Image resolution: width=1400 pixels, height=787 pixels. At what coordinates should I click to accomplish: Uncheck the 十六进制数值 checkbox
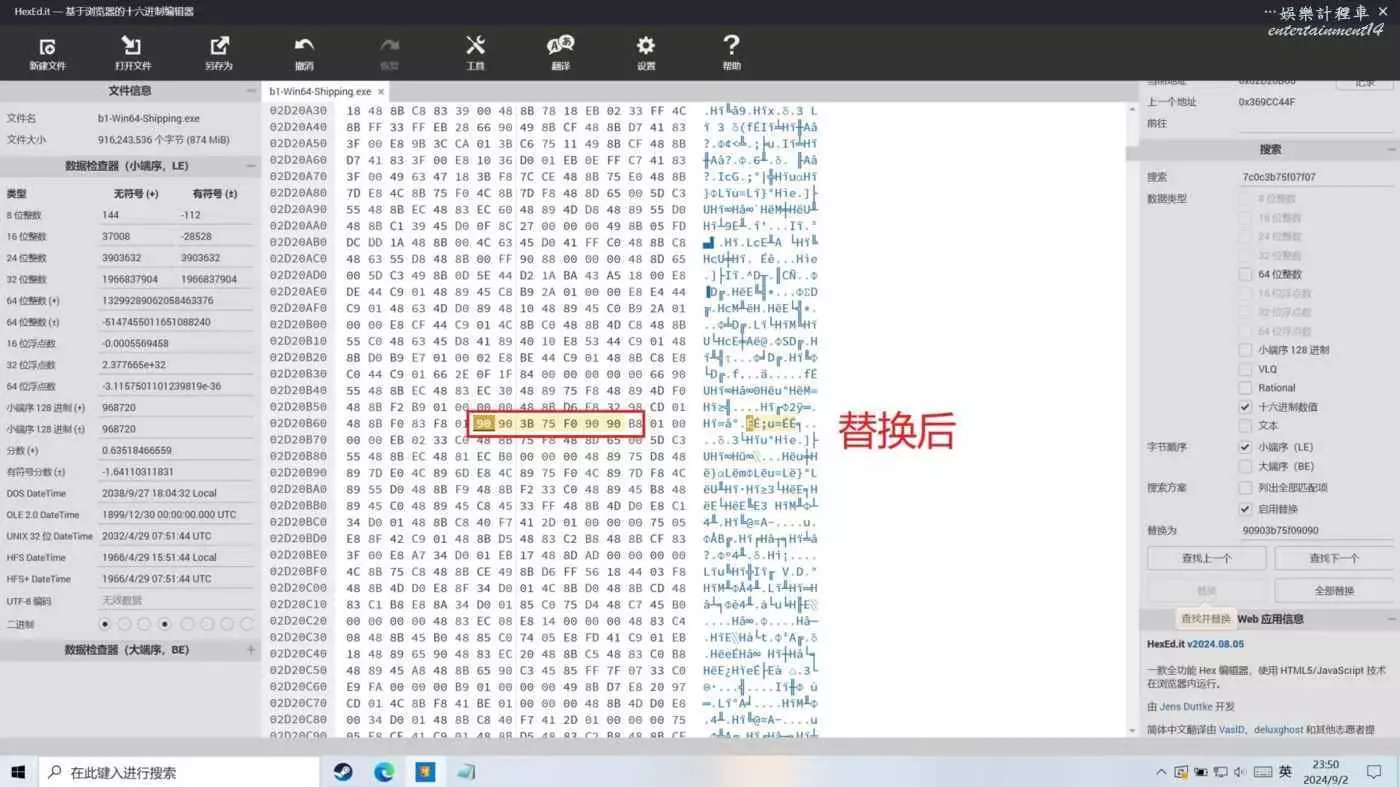click(1245, 407)
